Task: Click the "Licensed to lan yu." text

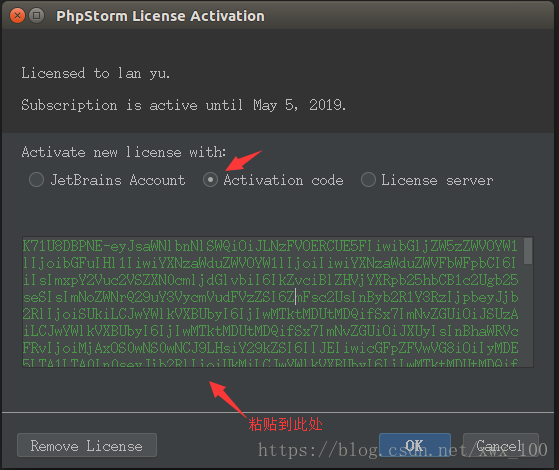Action: [96, 73]
